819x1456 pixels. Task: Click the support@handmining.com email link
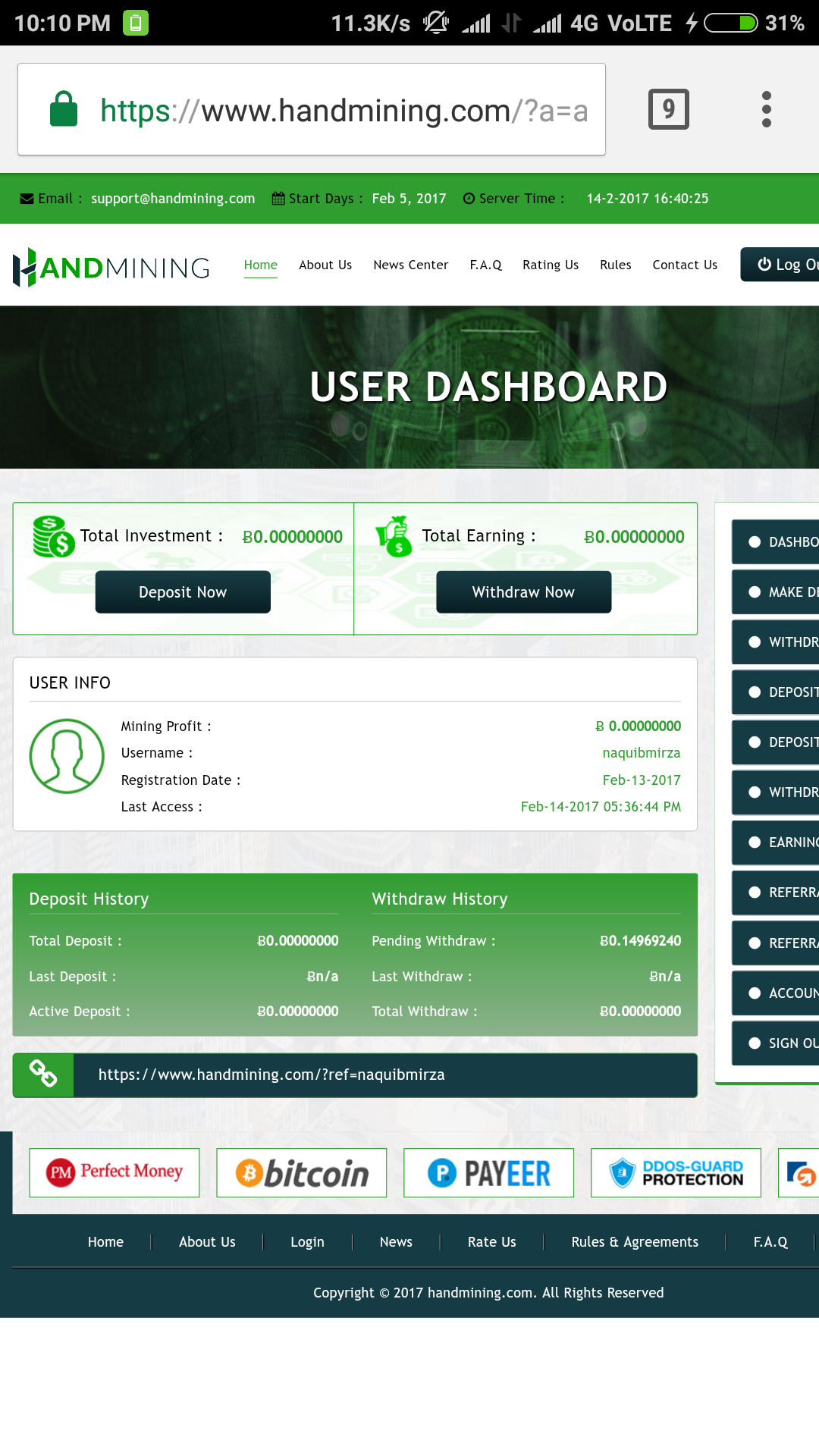point(173,199)
